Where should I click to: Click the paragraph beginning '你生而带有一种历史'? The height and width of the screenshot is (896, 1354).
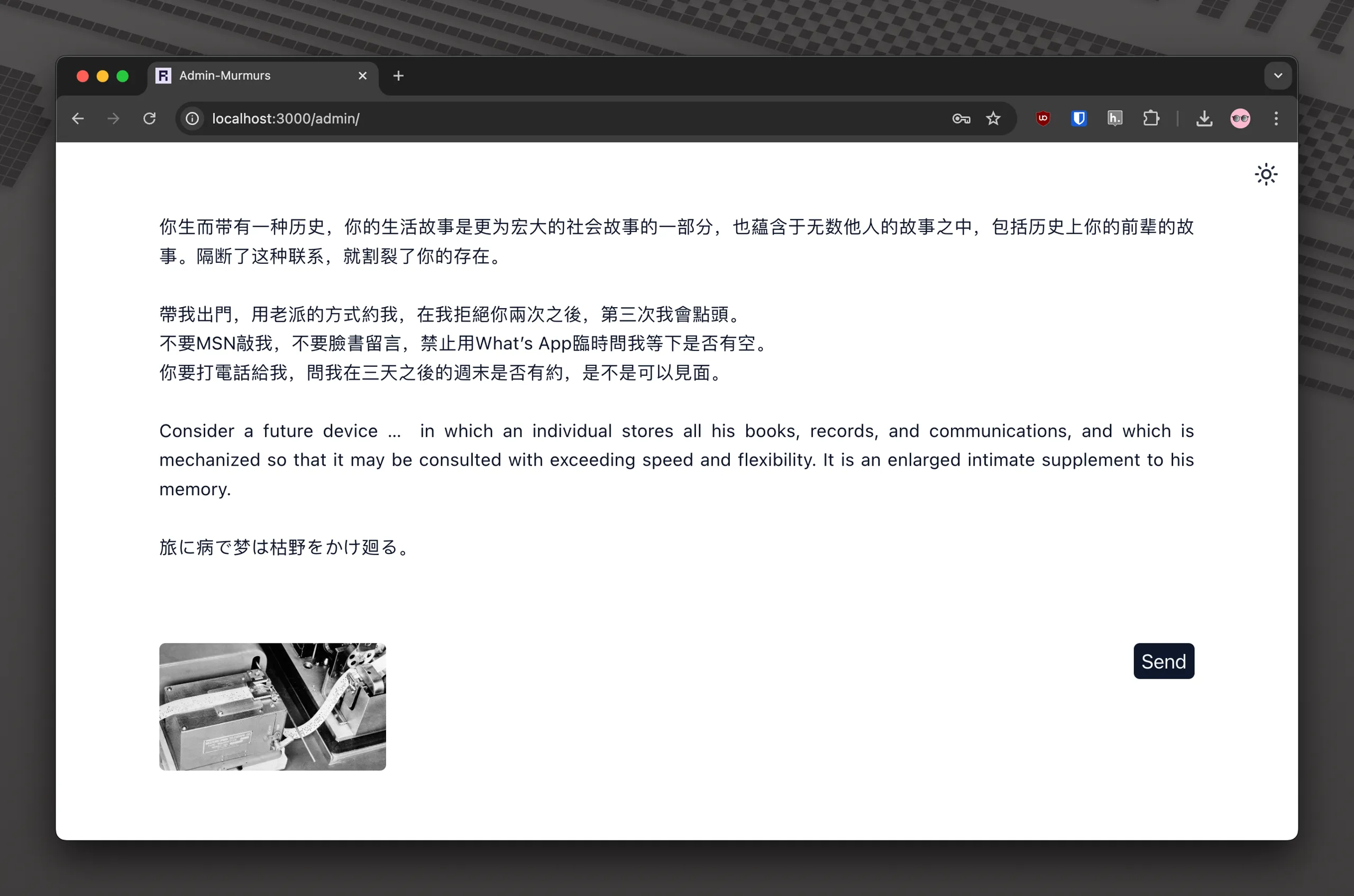click(676, 241)
